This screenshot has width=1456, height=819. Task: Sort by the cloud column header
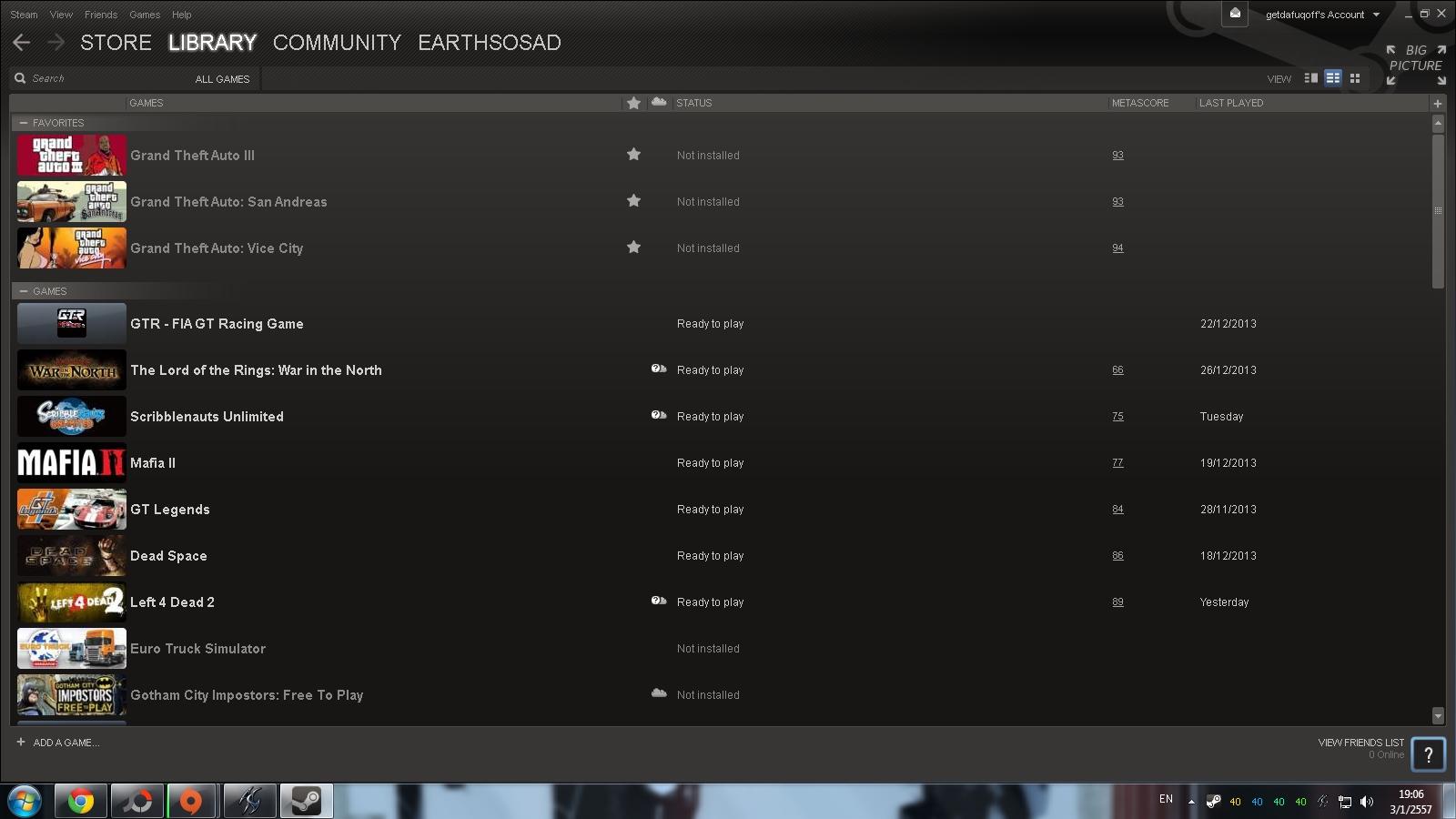coord(659,102)
